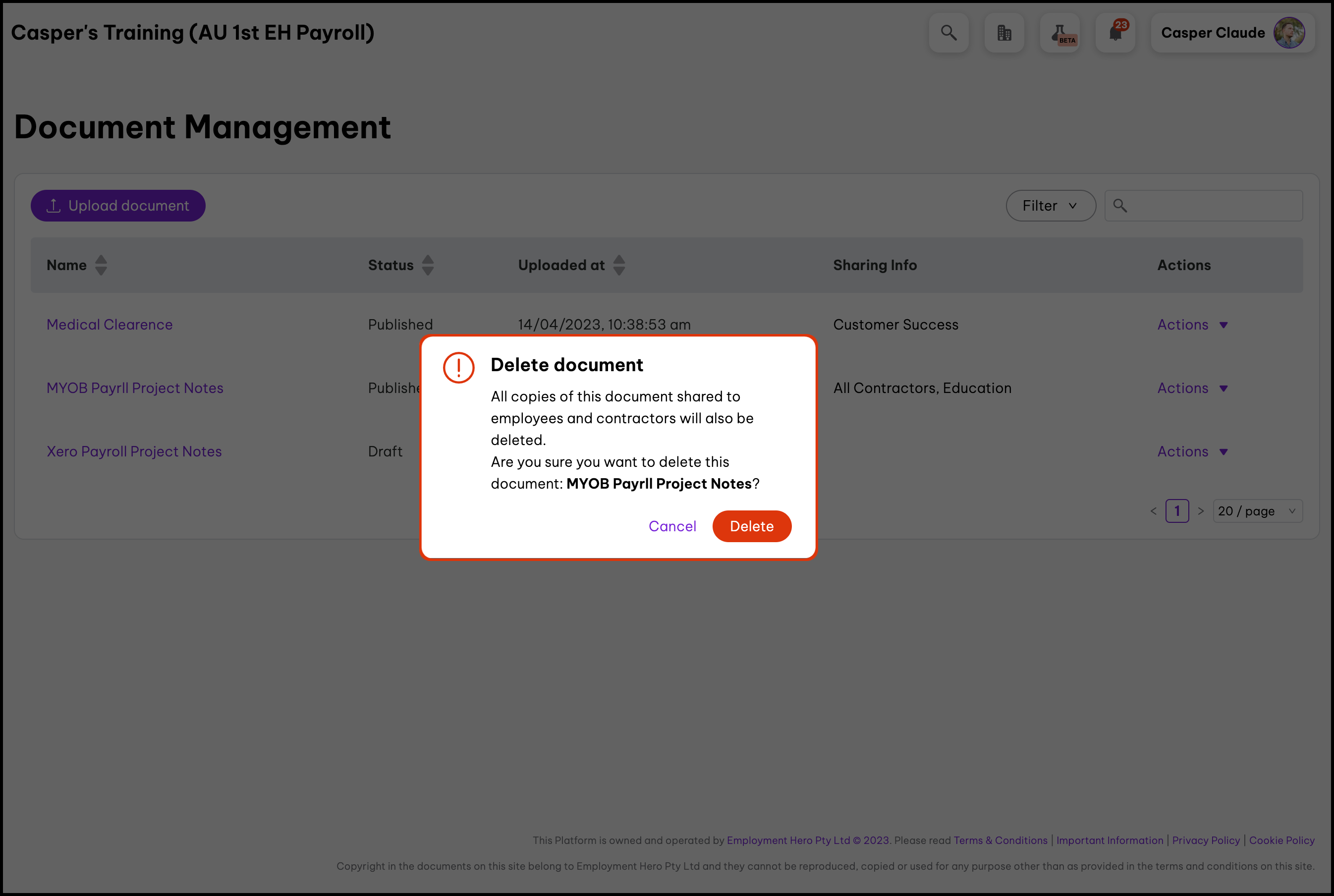Cancel the delete document dialog
This screenshot has height=896, width=1334.
click(x=672, y=526)
